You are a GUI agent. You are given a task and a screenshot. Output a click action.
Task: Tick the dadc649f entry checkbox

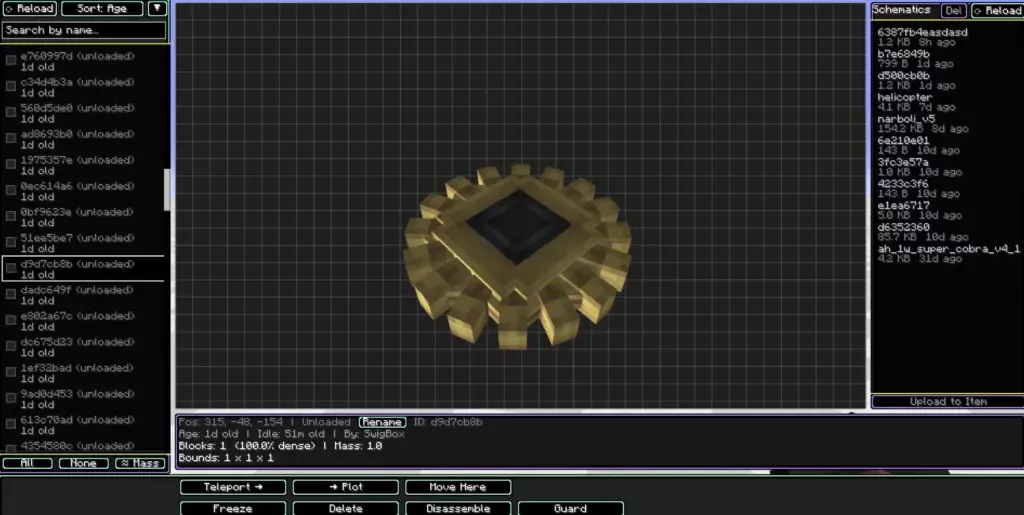pos(11,294)
